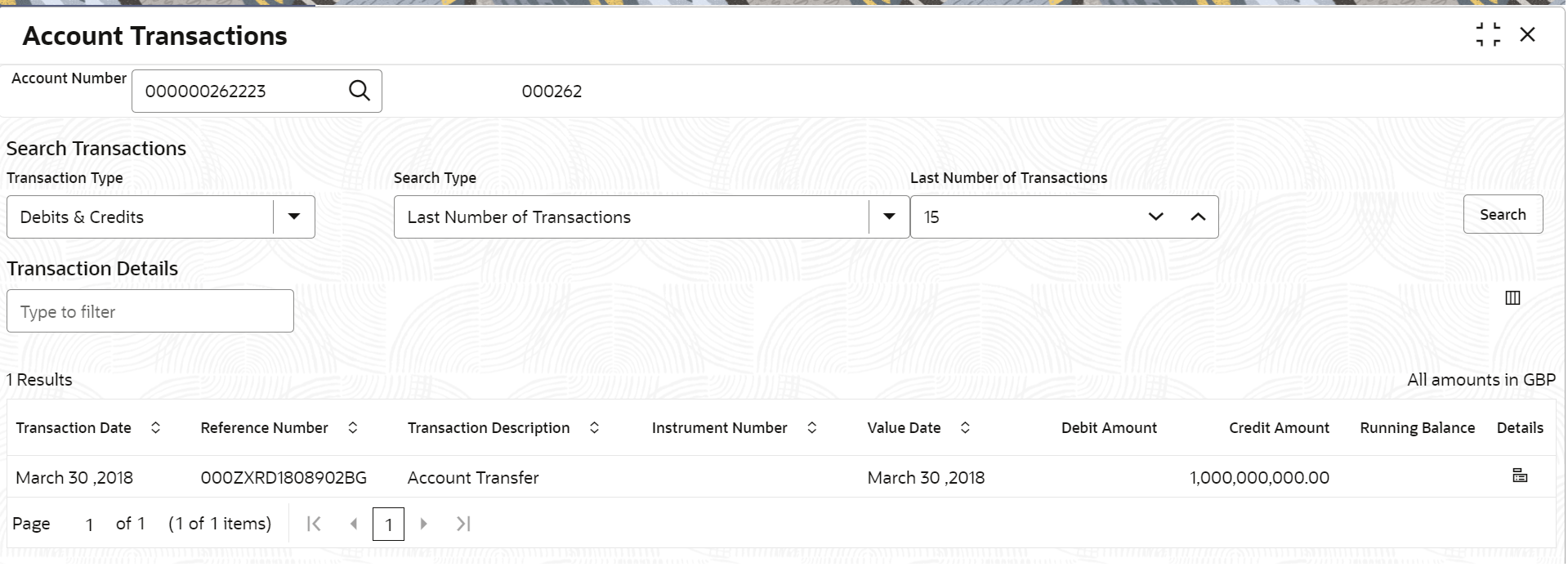This screenshot has height=567, width=1568.
Task: Select page 1 button in pagination
Action: (388, 525)
